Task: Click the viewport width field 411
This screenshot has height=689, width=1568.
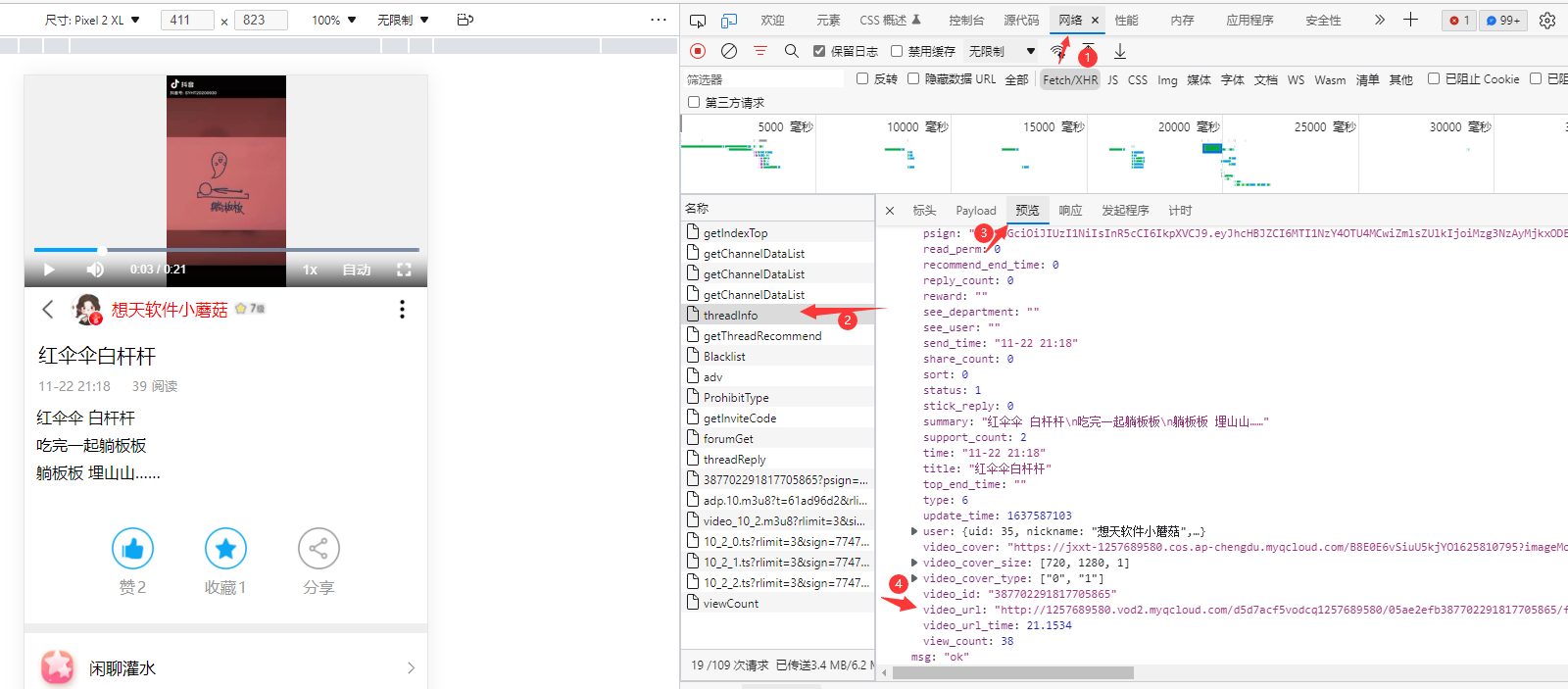Action: point(187,20)
